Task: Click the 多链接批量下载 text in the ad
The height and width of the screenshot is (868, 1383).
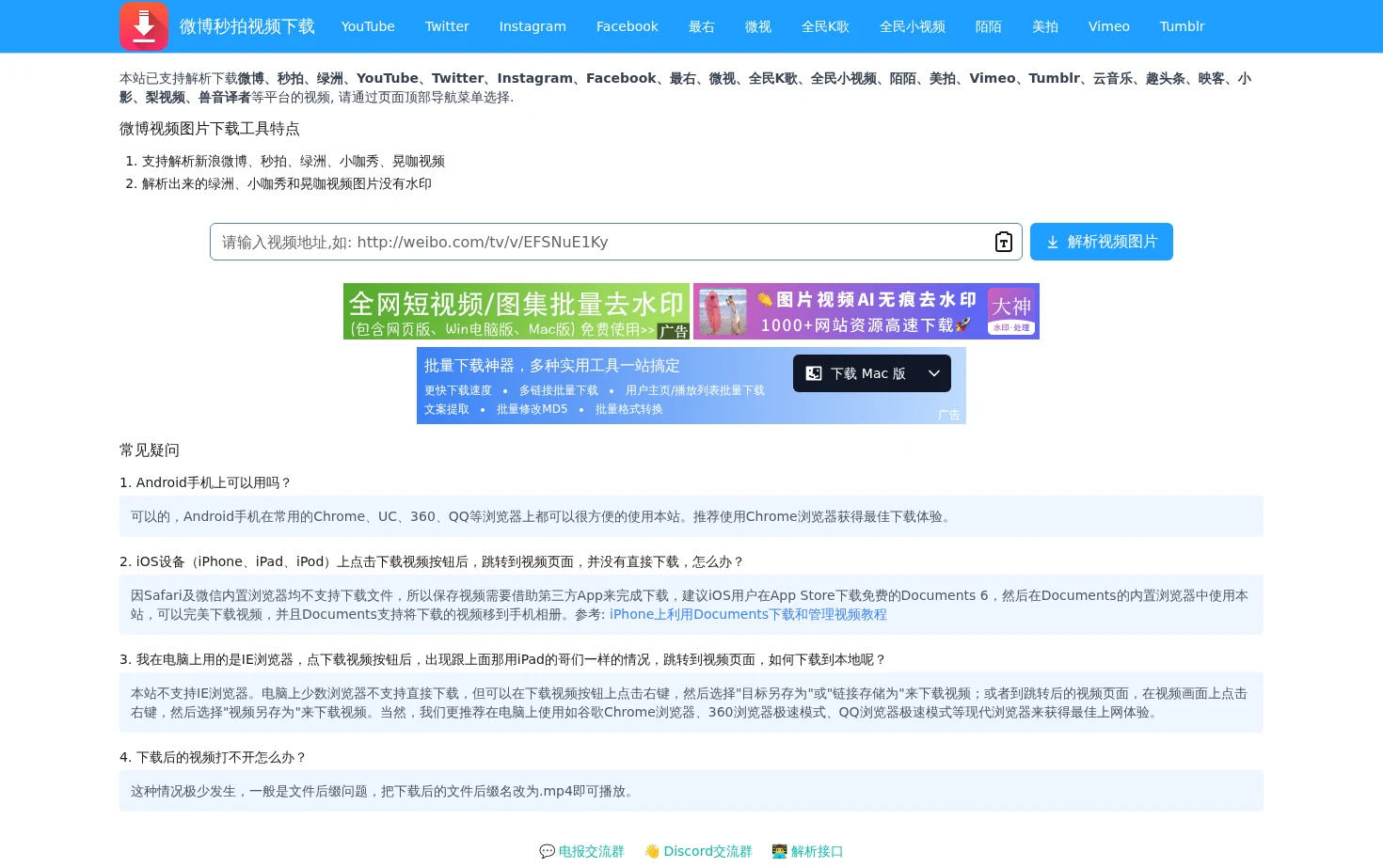Action: [559, 390]
